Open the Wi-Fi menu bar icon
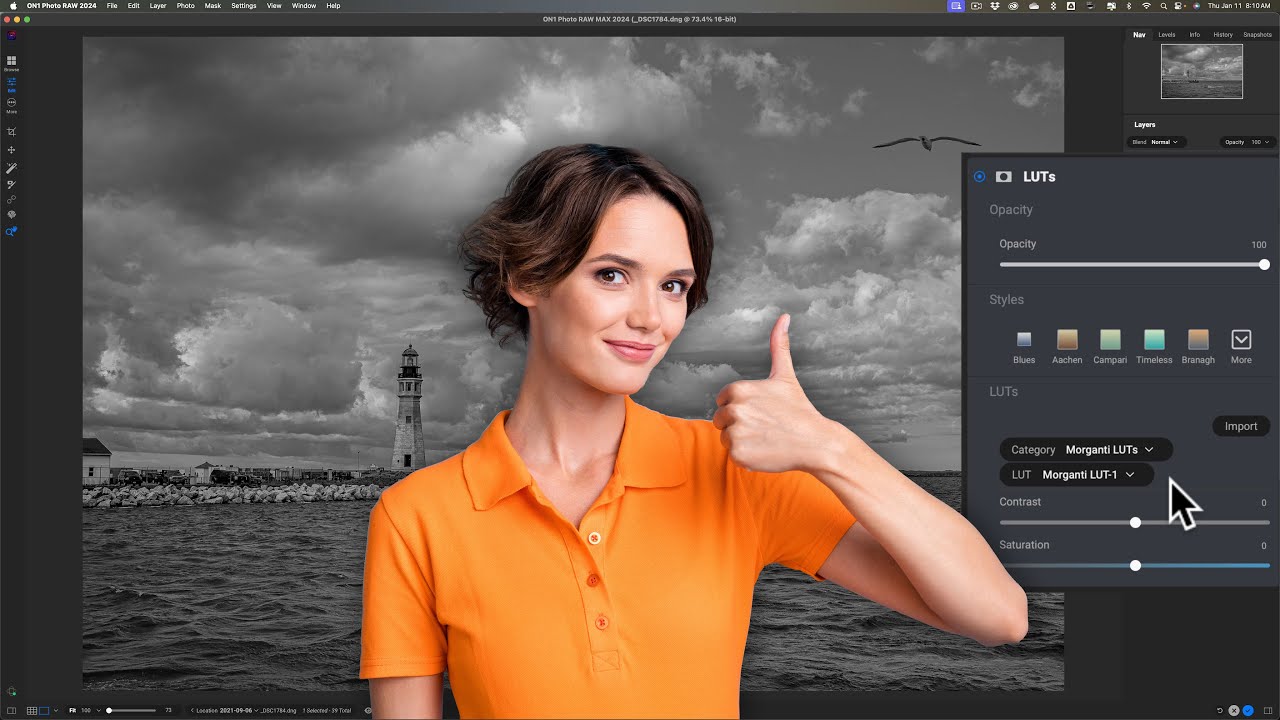 tap(1146, 6)
